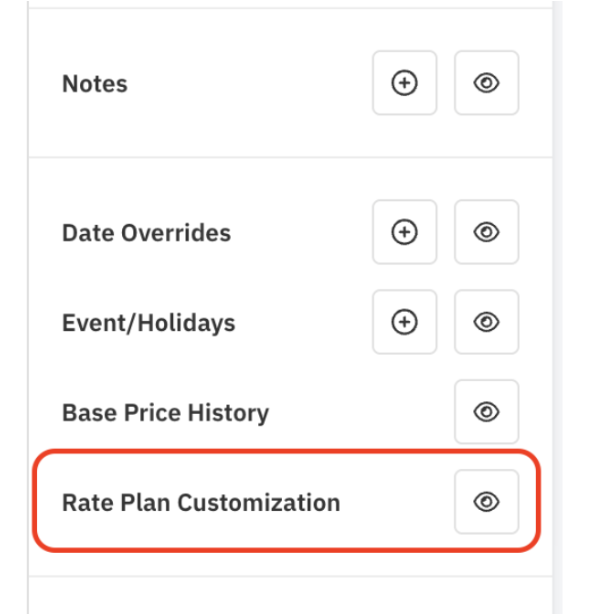The image size is (612, 614).
Task: Toggle visibility for Base Price History
Action: point(486,412)
